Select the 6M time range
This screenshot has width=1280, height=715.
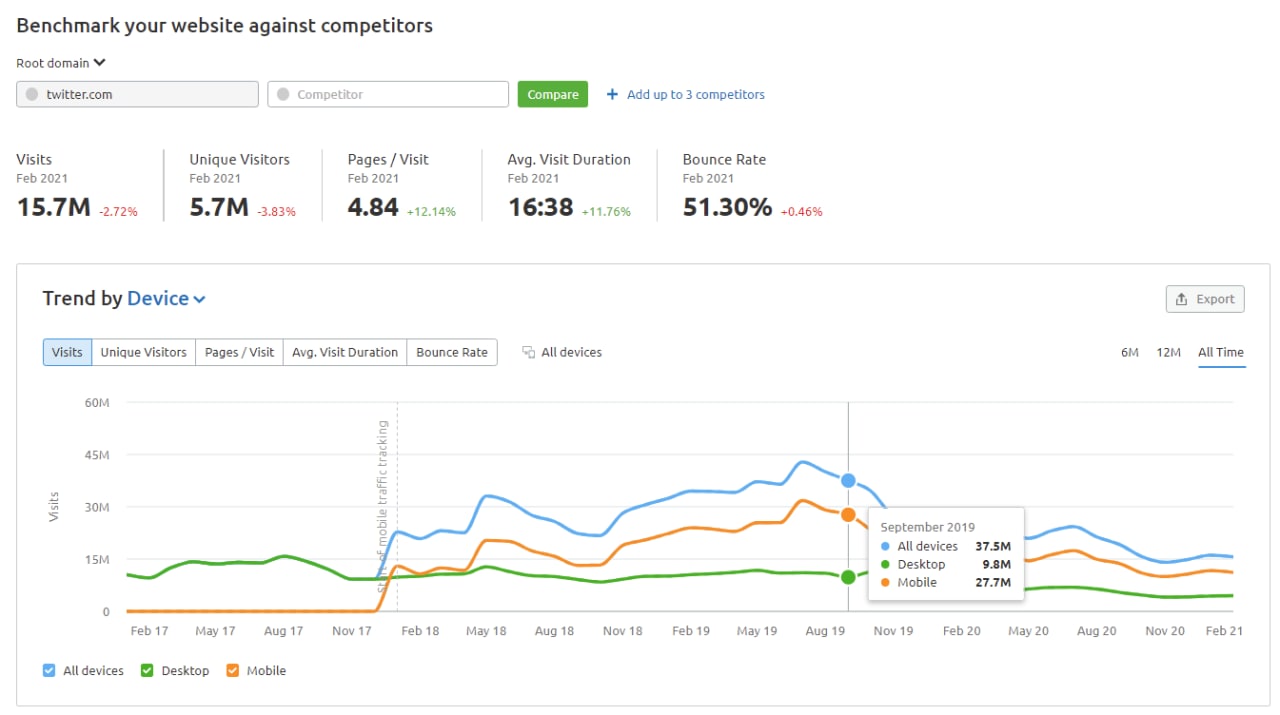(1129, 352)
